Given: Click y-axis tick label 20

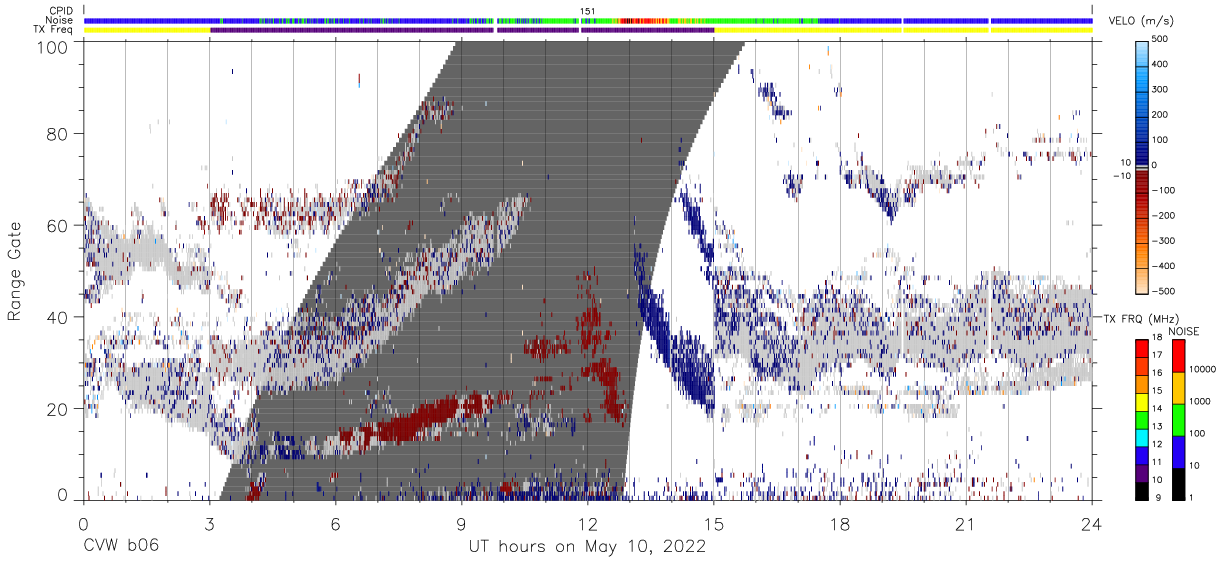Looking at the screenshot, I should [57, 409].
